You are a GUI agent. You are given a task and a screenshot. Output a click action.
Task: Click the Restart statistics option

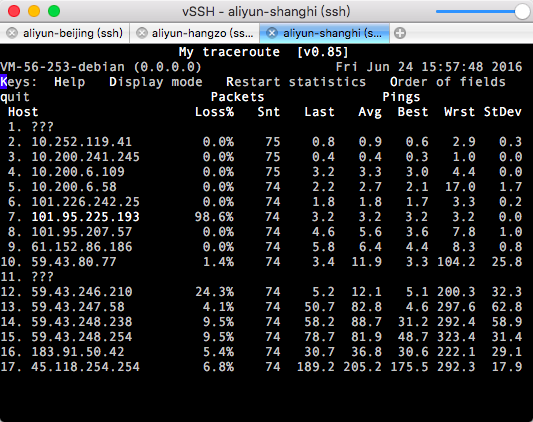[x=296, y=82]
